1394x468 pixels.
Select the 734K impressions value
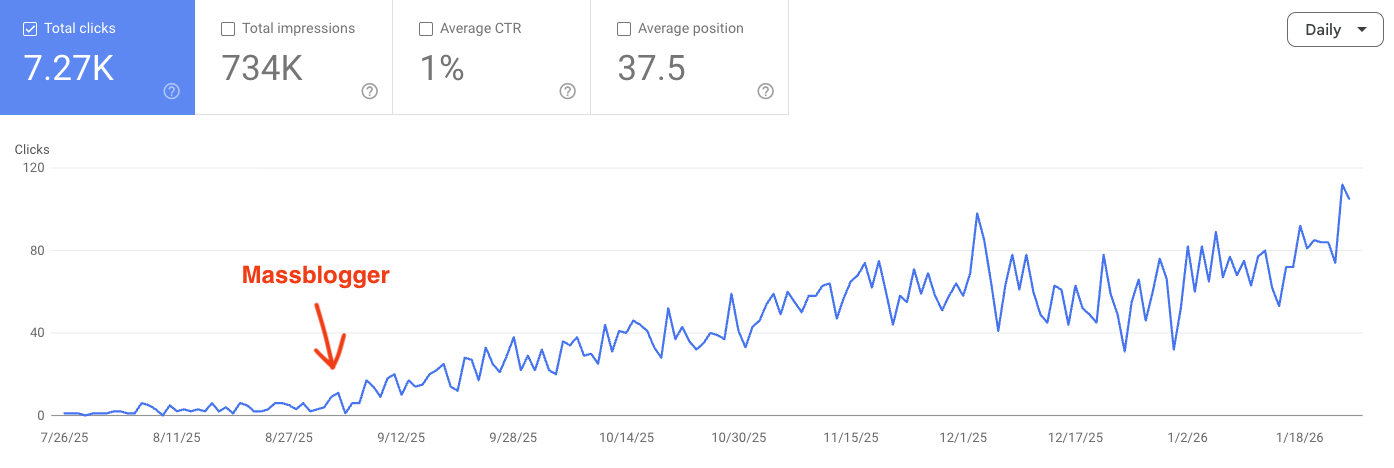point(262,68)
